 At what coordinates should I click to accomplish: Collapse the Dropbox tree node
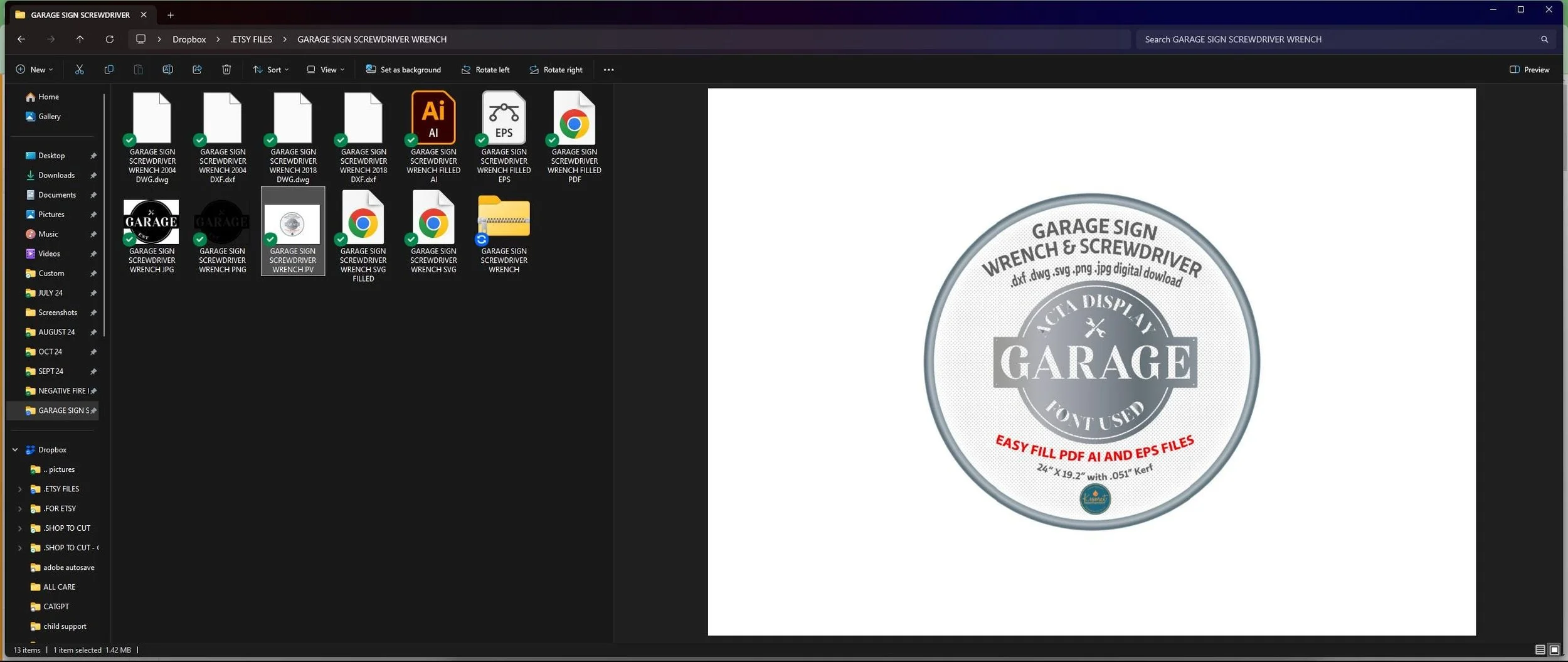coord(15,450)
